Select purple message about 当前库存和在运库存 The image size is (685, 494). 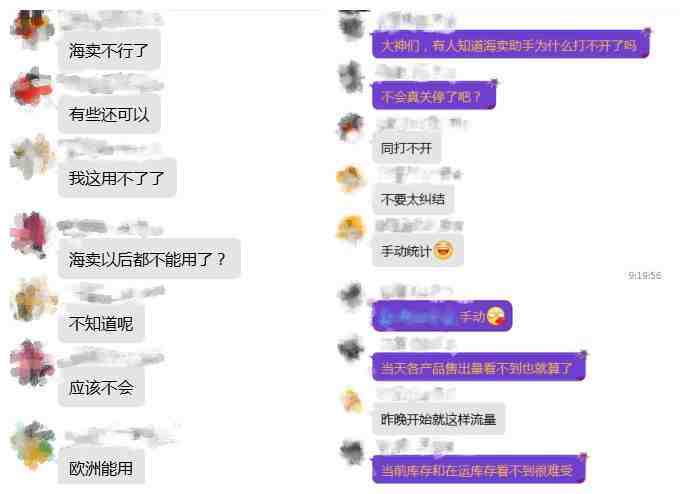coord(478,470)
